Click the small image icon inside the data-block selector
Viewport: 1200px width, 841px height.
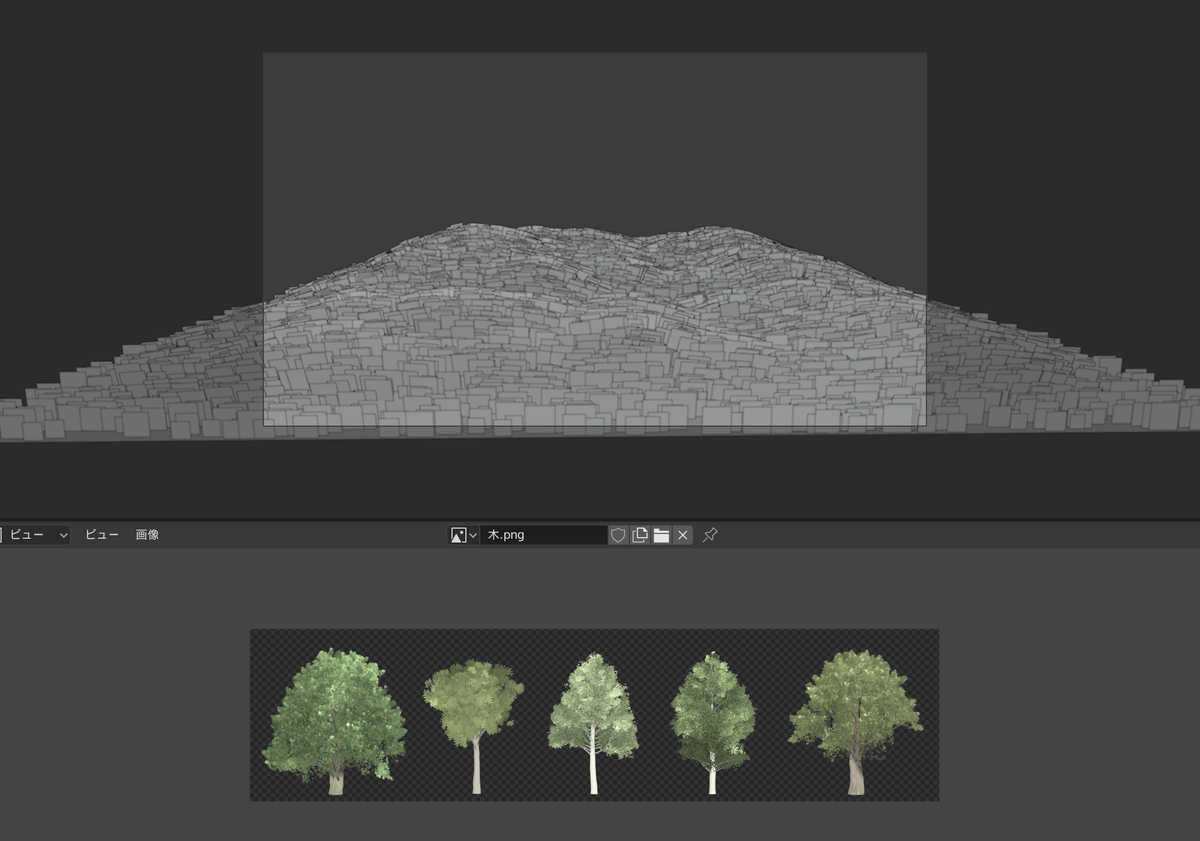458,535
